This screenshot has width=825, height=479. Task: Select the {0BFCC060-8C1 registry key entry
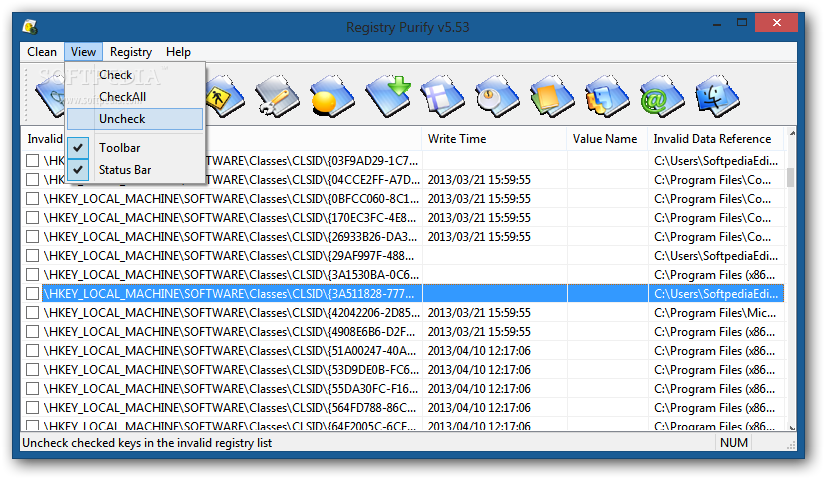pyautogui.click(x=232, y=198)
